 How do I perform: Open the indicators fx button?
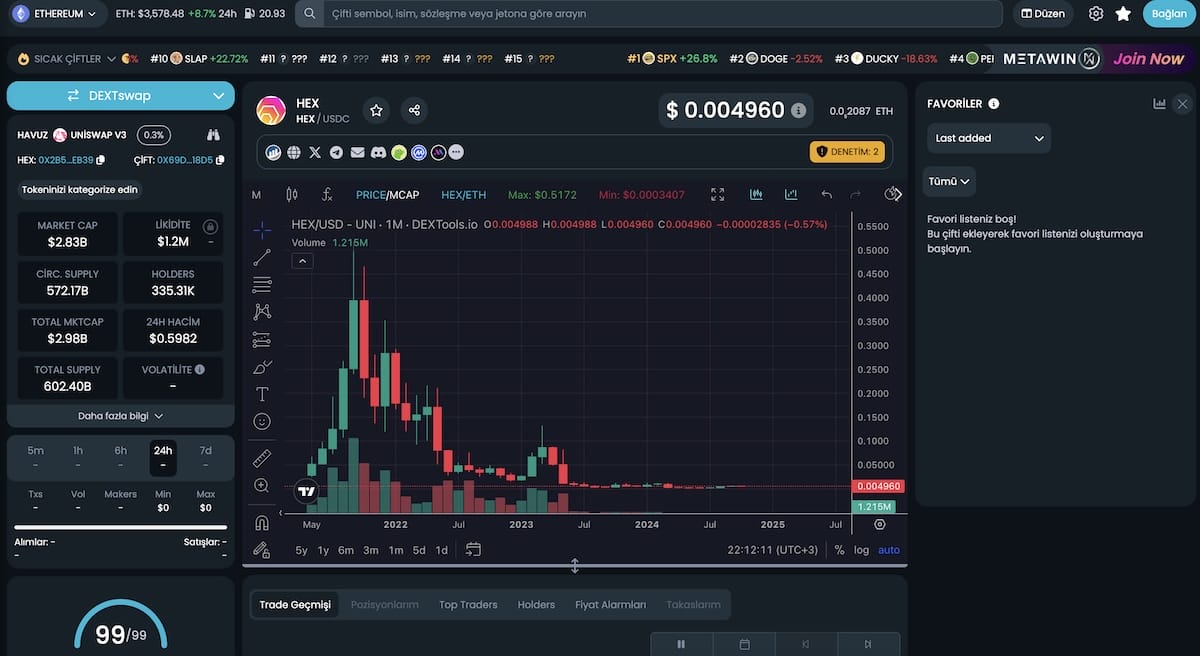point(327,194)
